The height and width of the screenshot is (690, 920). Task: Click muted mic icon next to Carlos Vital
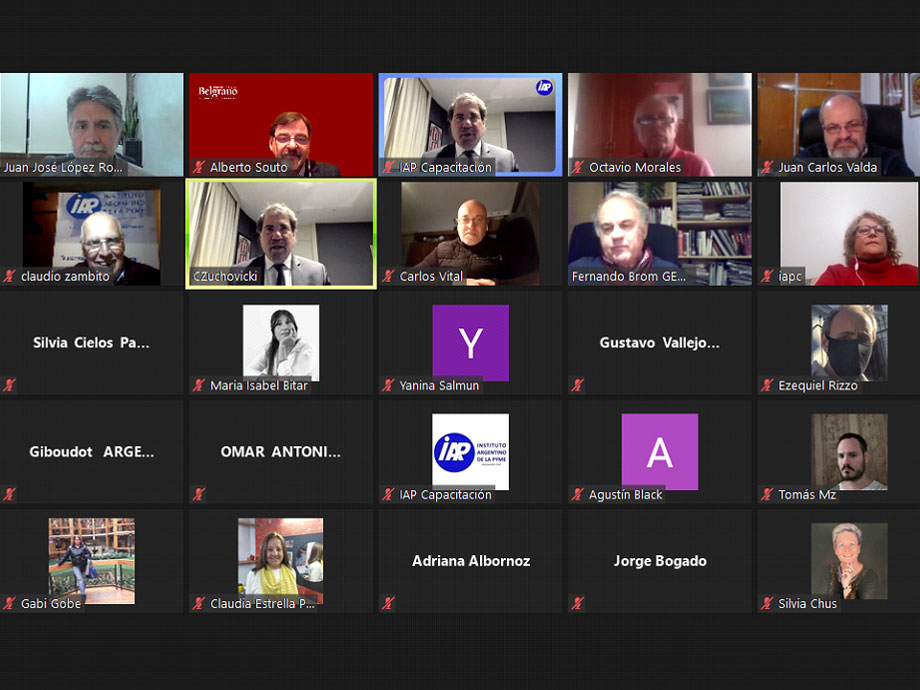pos(388,277)
